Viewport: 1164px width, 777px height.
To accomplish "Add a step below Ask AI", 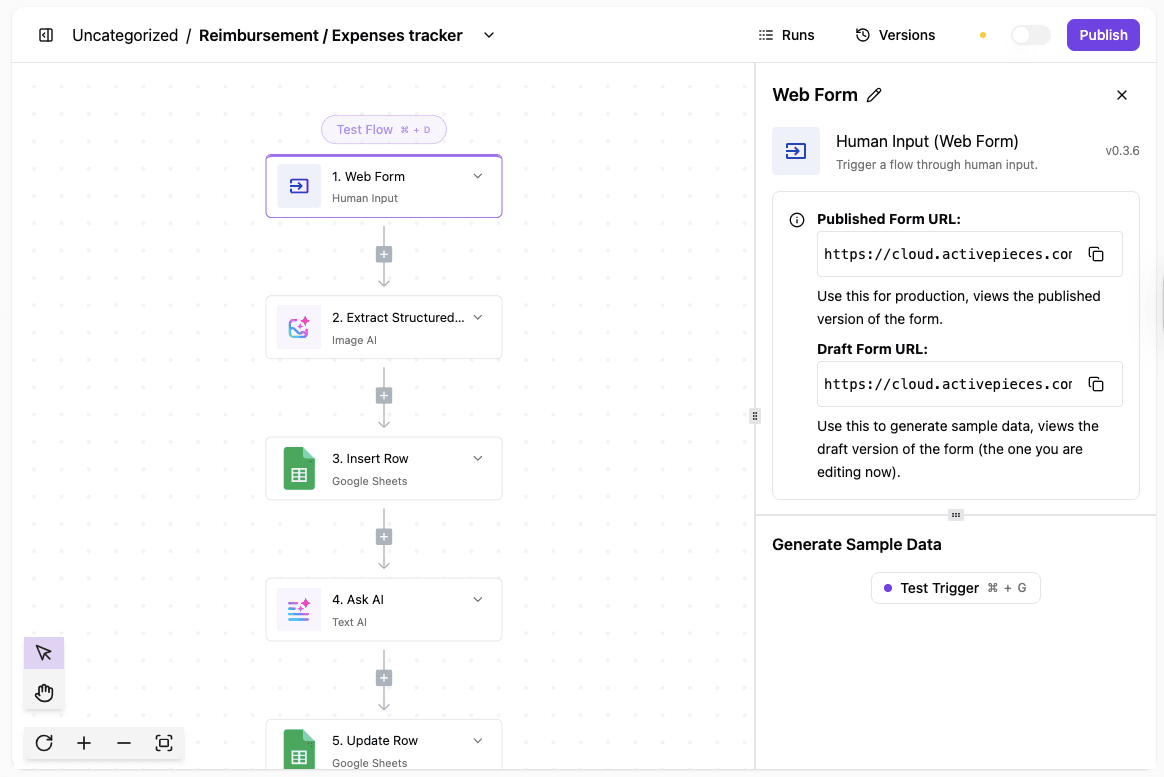I will 384,677.
